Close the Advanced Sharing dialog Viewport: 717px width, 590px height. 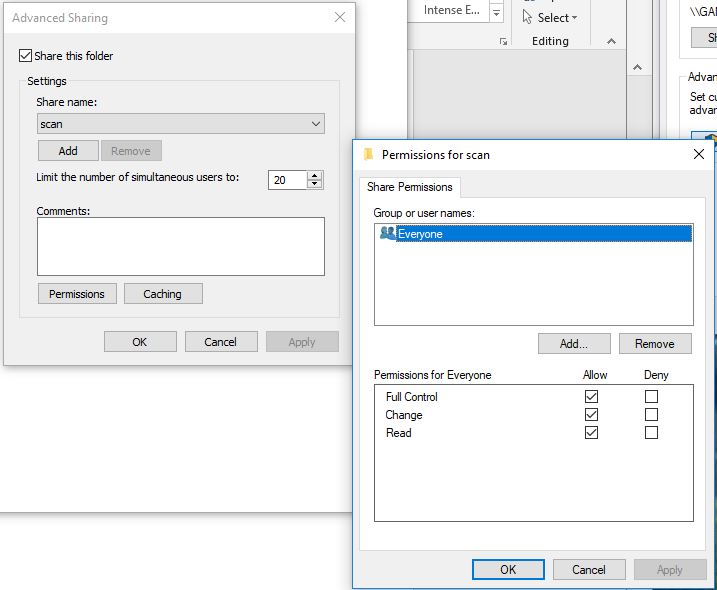click(x=340, y=18)
